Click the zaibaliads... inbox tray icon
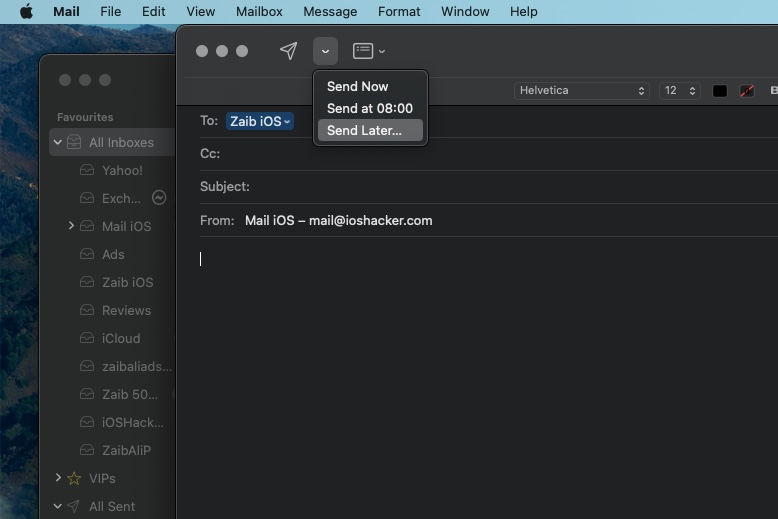The height and width of the screenshot is (519, 778). 87,366
